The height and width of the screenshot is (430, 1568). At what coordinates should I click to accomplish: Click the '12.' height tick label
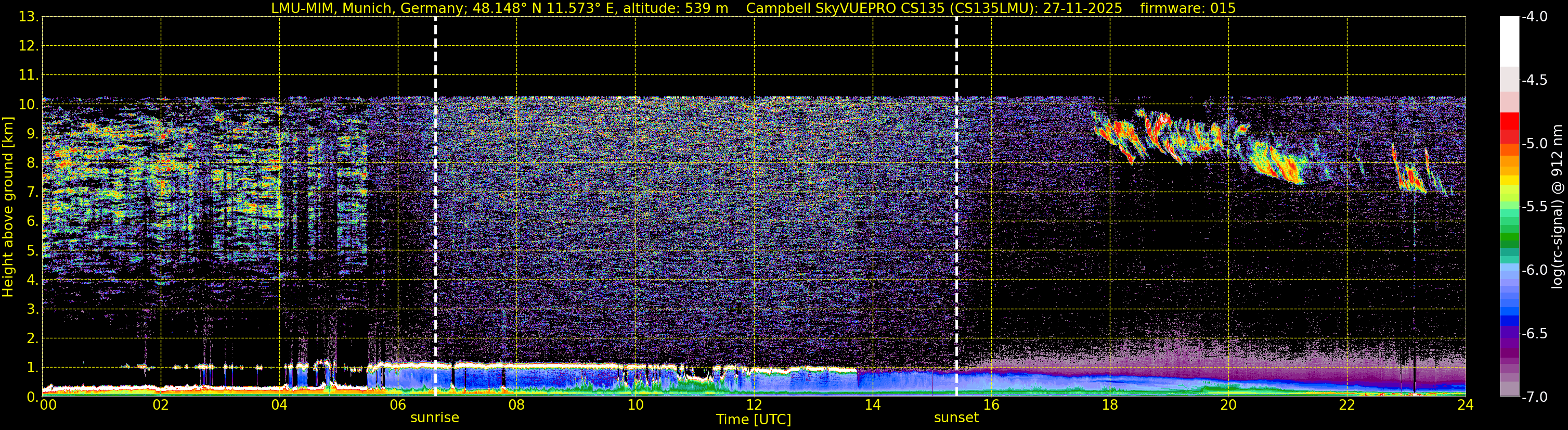[x=29, y=46]
